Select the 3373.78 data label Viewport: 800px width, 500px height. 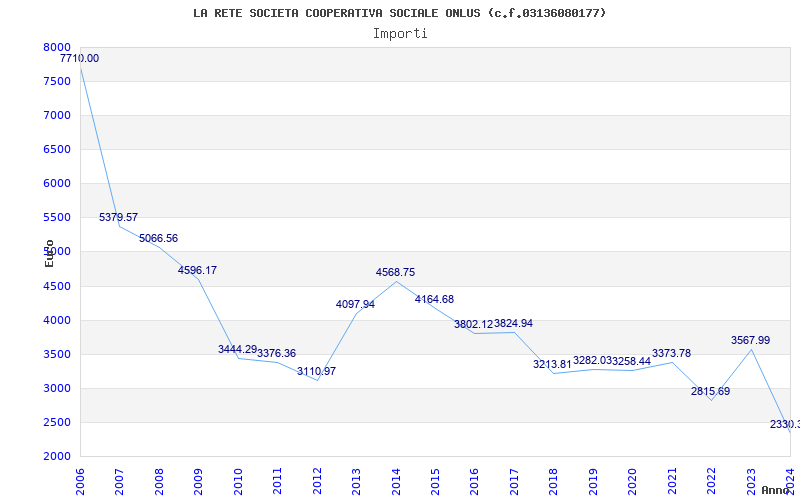pos(671,354)
